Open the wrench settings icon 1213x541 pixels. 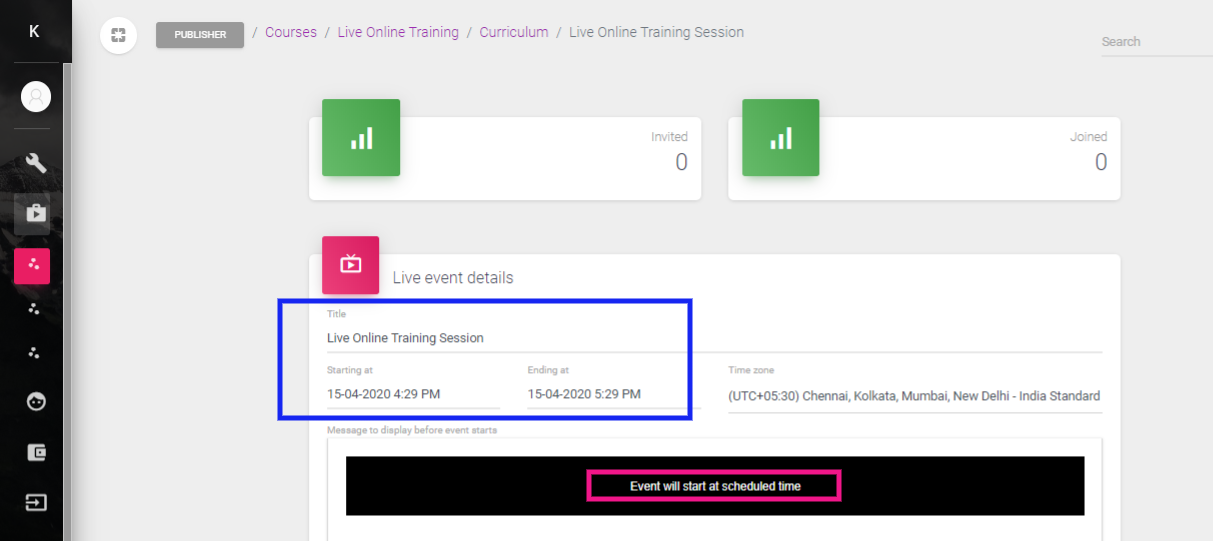[36, 163]
